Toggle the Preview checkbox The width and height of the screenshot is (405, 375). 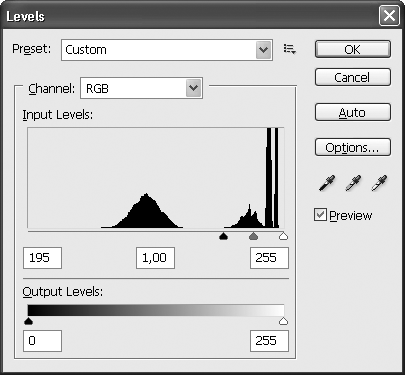pyautogui.click(x=320, y=215)
